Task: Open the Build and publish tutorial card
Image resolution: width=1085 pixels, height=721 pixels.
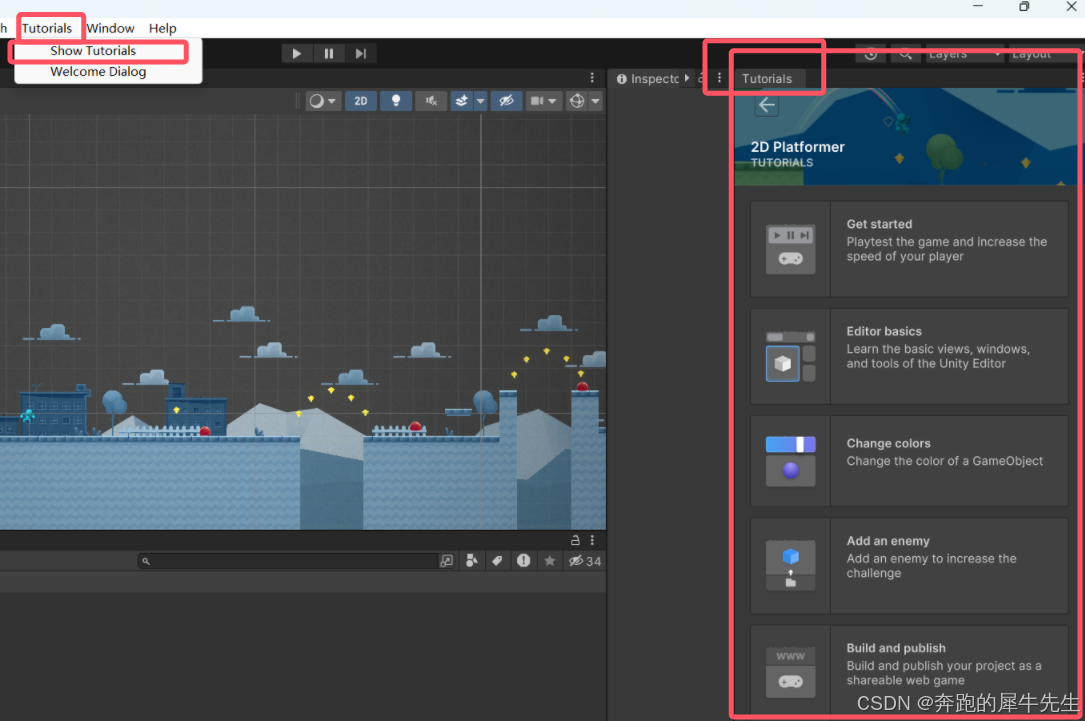Action: tap(909, 670)
